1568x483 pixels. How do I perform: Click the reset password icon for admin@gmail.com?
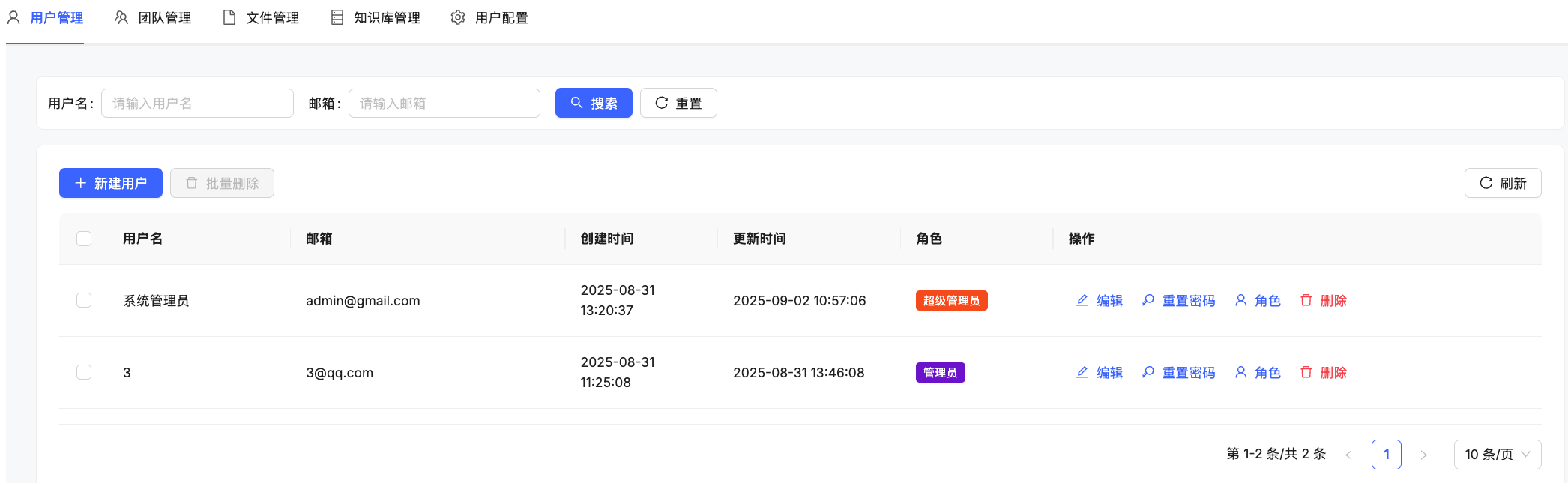point(1148,300)
